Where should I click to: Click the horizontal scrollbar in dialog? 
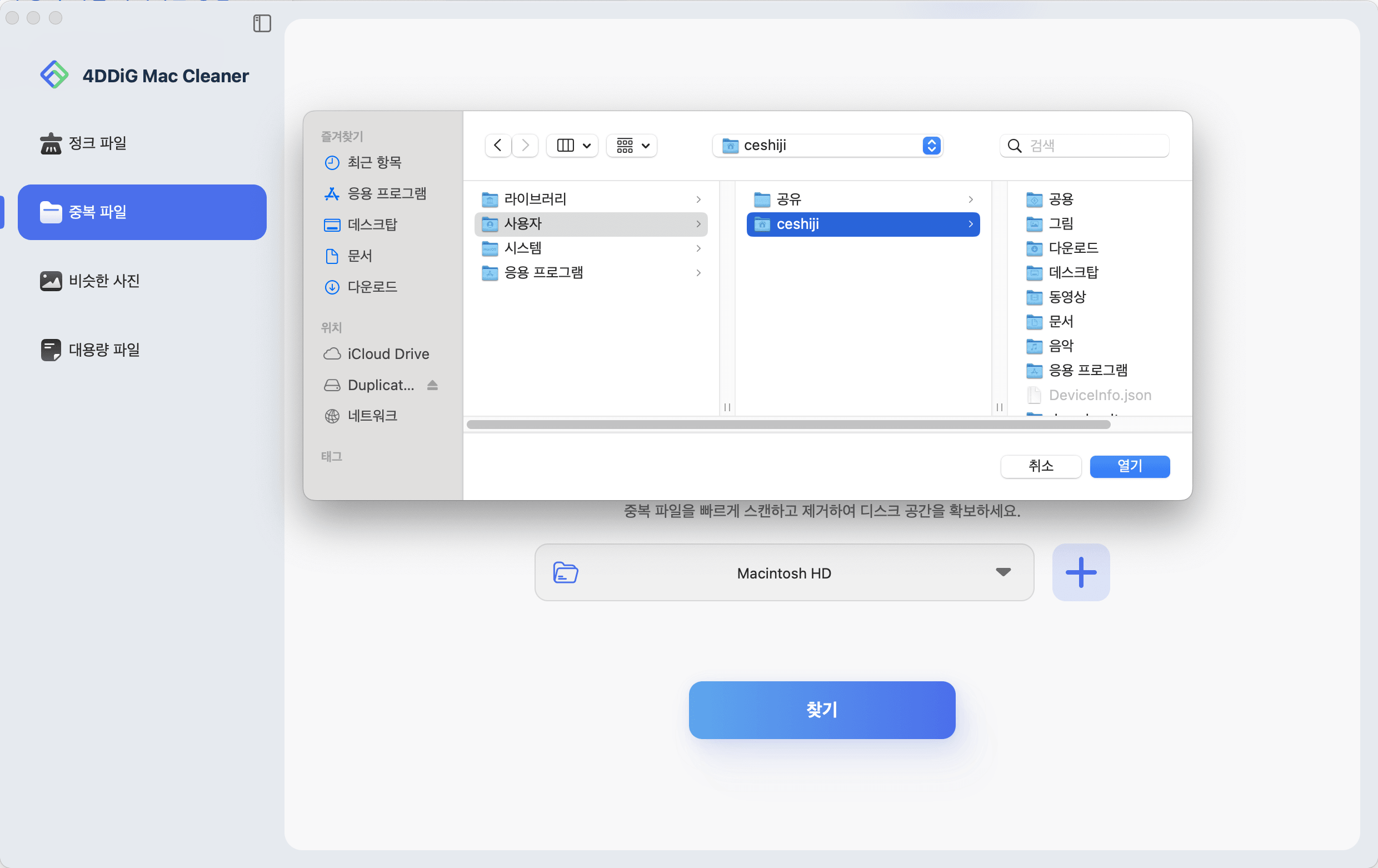point(788,425)
